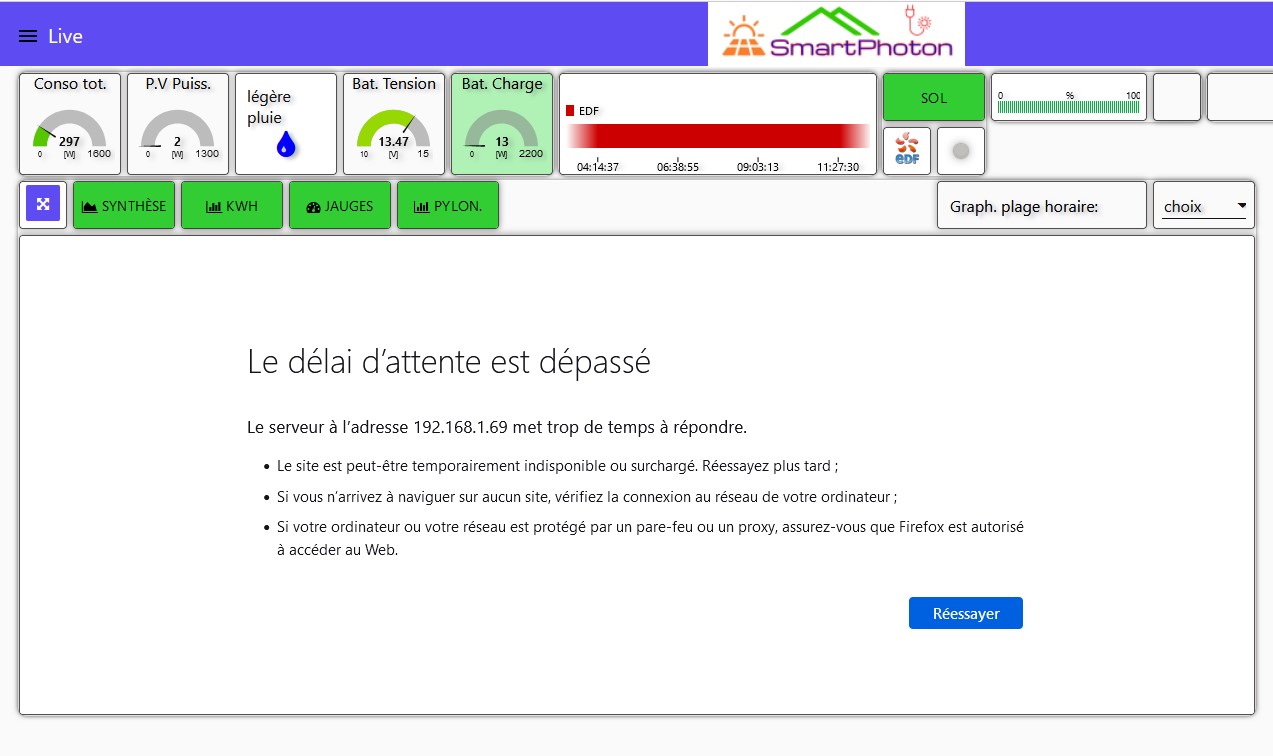
Task: Open the hamburger menu next to Live
Action: coord(28,36)
